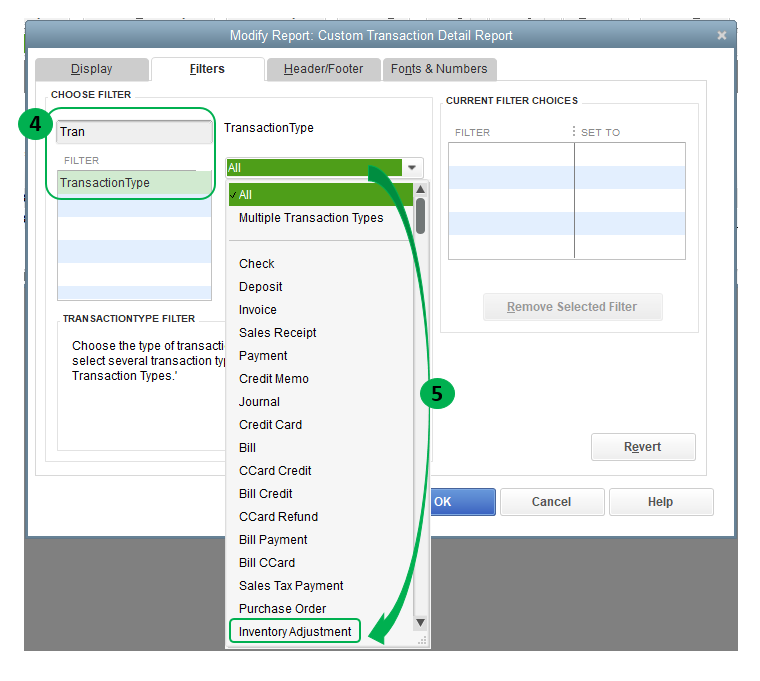Choose Payment in the type list
This screenshot has height=681, width=760.
[x=263, y=356]
